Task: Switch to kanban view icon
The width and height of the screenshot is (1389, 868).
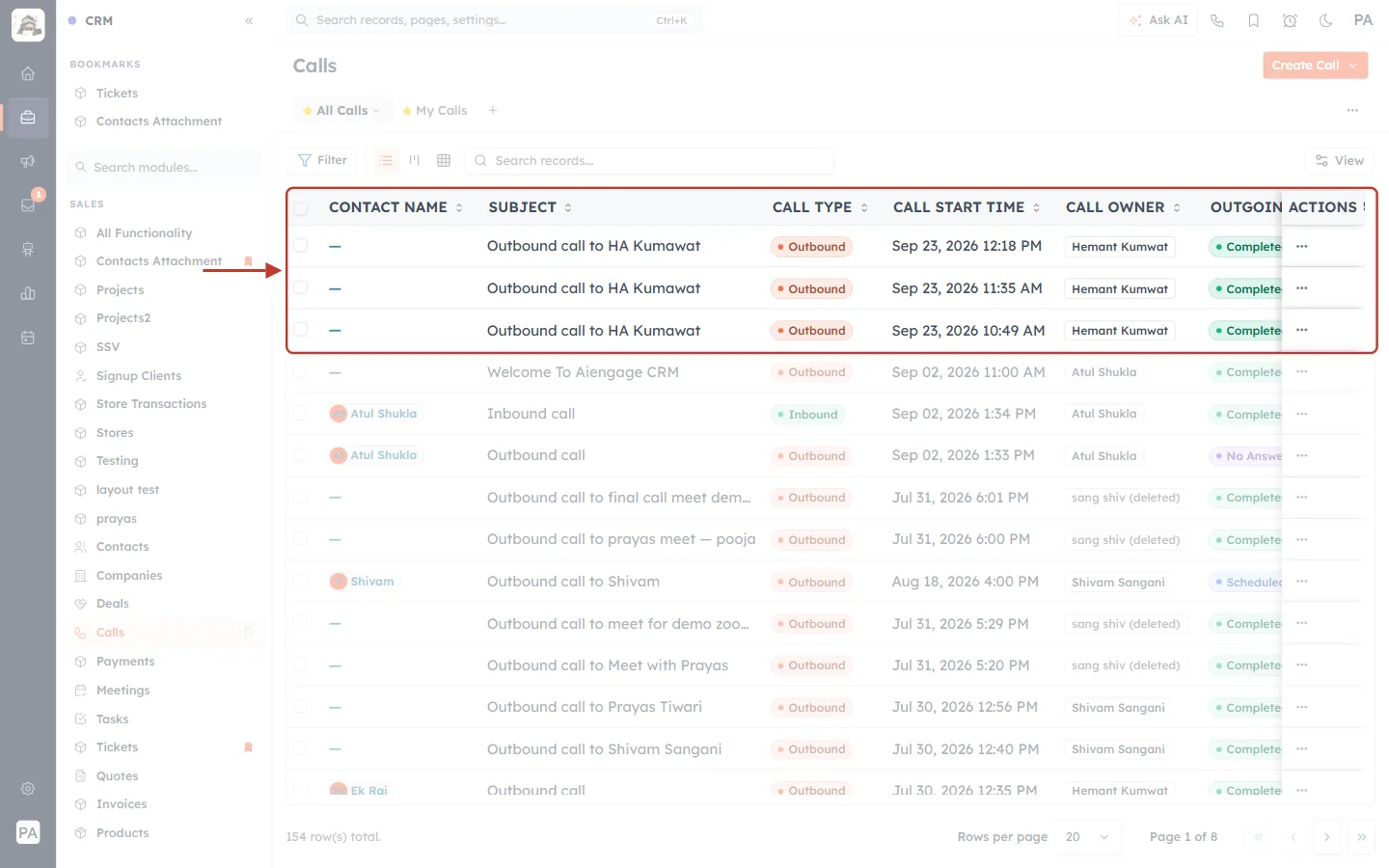Action: pyautogui.click(x=415, y=160)
